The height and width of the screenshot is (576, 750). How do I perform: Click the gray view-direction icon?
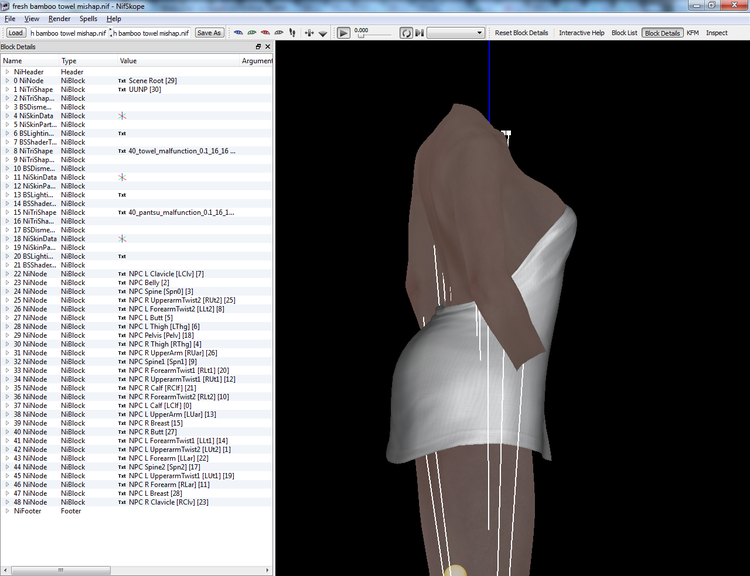[278, 33]
